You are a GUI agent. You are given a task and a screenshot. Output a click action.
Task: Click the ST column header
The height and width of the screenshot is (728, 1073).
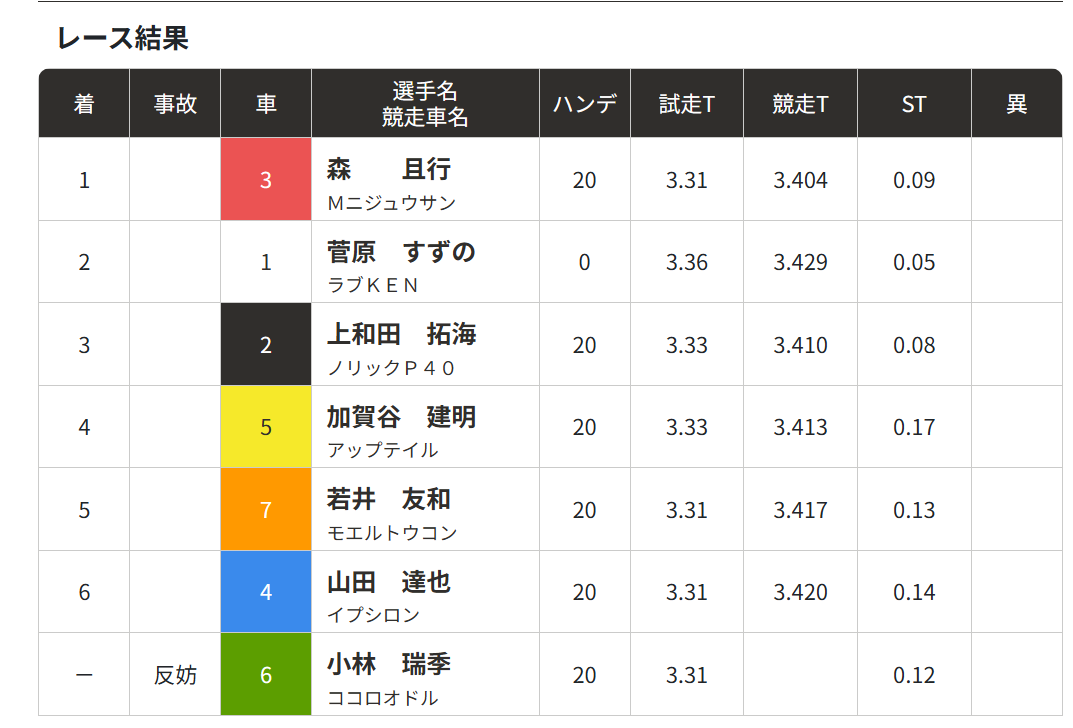pos(914,103)
